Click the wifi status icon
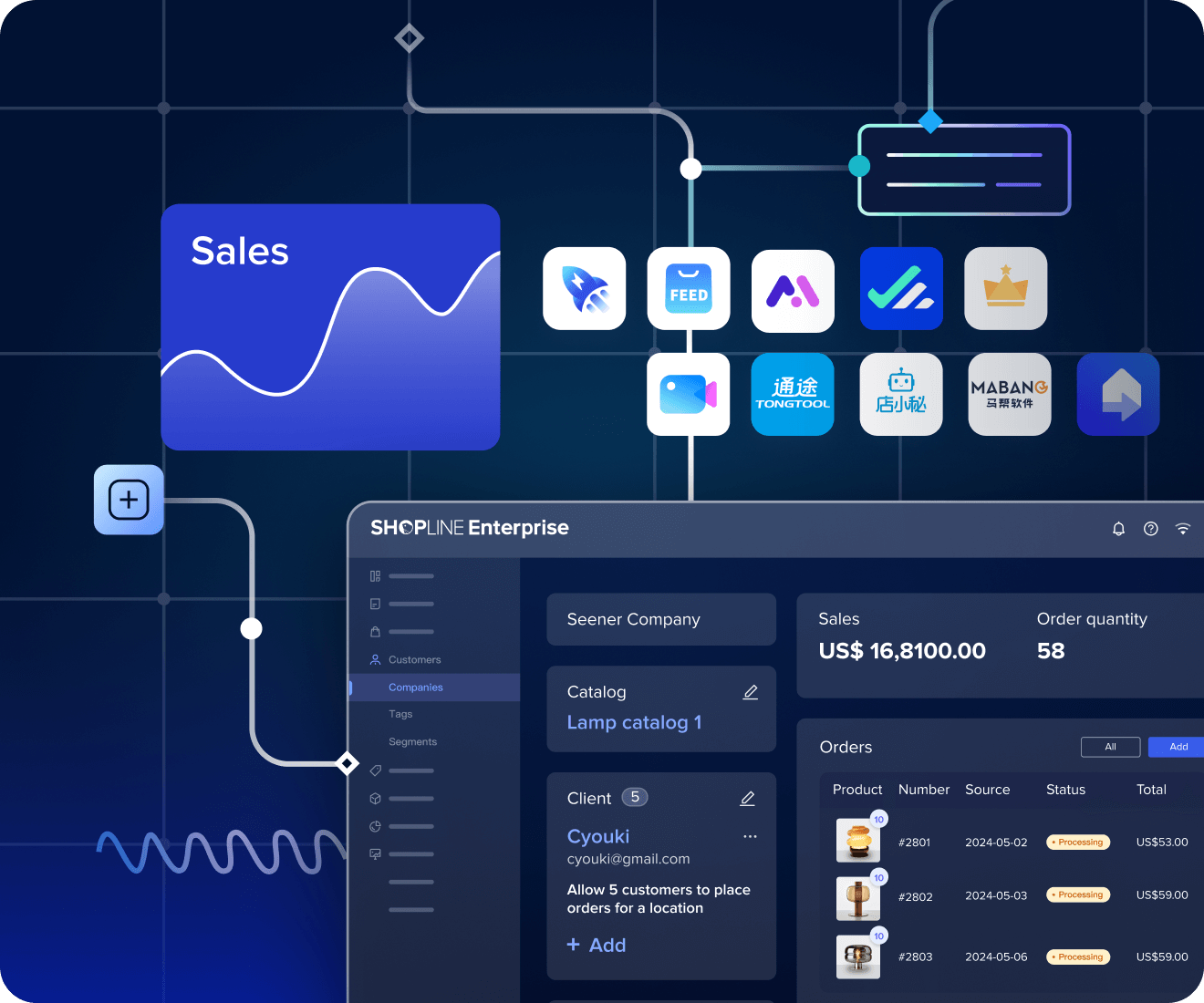The image size is (1204, 1003). point(1183,529)
